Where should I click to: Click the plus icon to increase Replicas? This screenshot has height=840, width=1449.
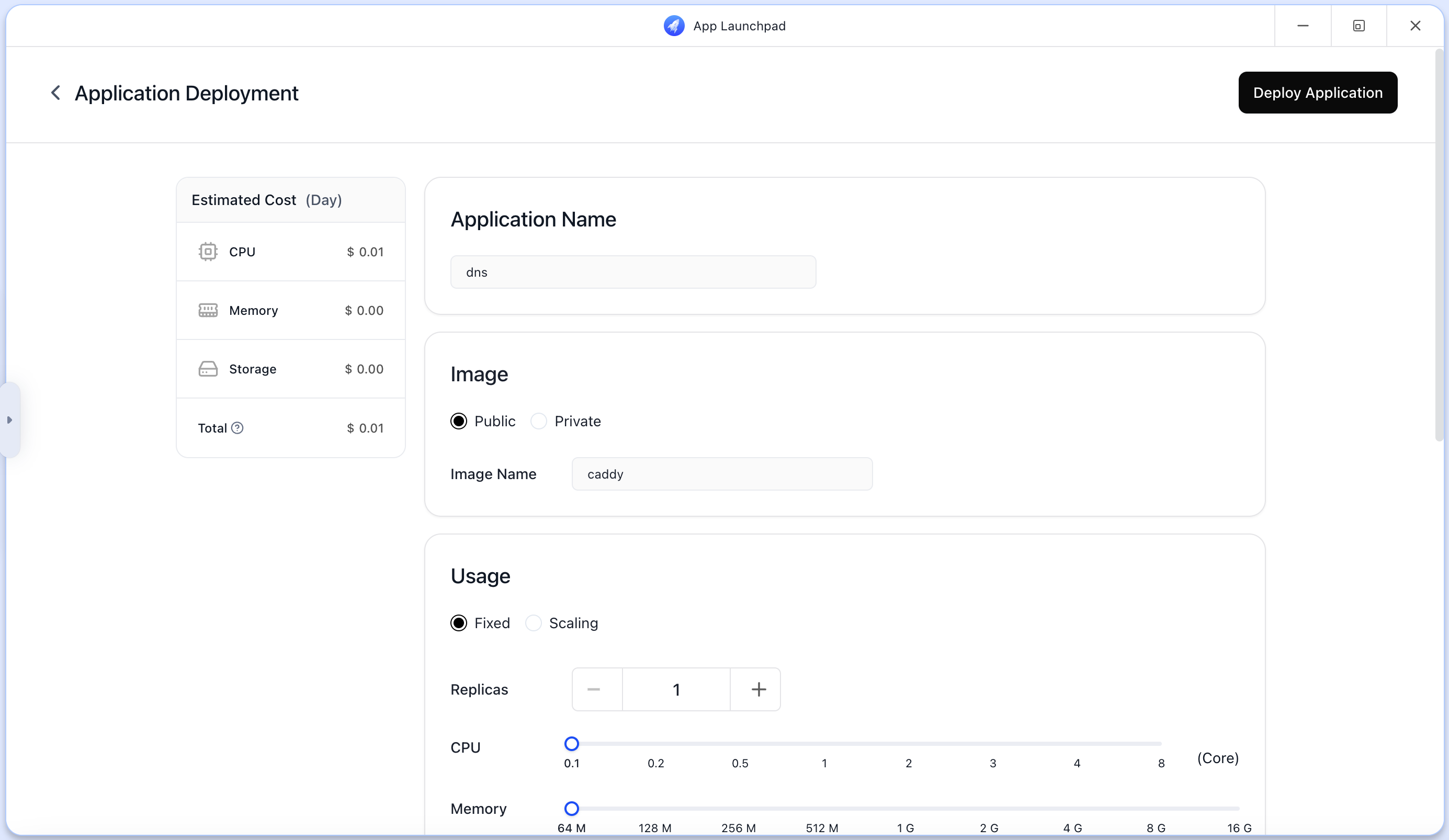pyautogui.click(x=759, y=689)
